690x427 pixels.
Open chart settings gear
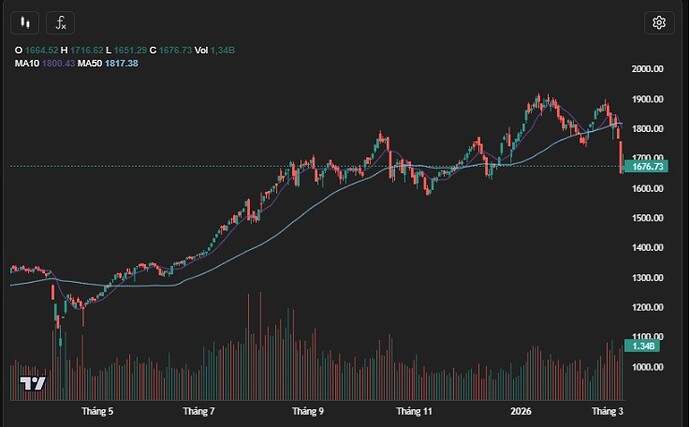click(659, 22)
